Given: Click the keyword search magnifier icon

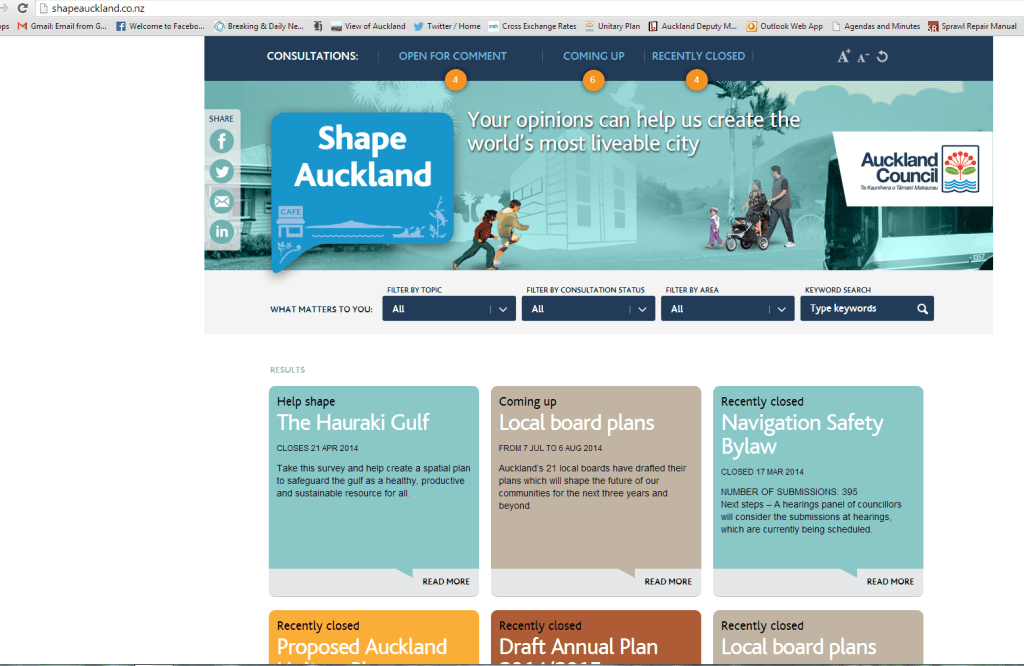Looking at the screenshot, I should pos(922,309).
